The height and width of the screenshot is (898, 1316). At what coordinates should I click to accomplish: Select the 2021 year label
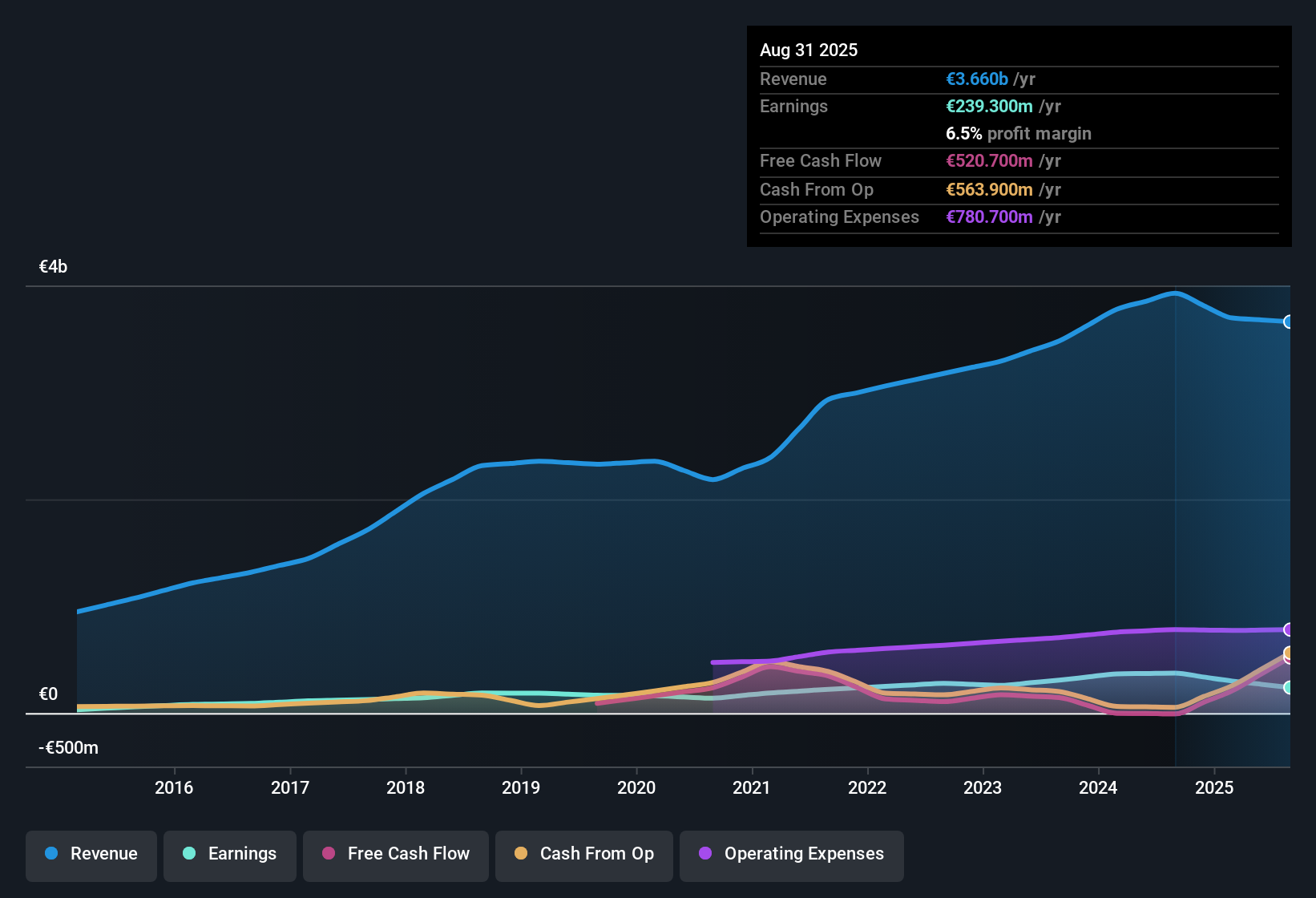click(751, 788)
